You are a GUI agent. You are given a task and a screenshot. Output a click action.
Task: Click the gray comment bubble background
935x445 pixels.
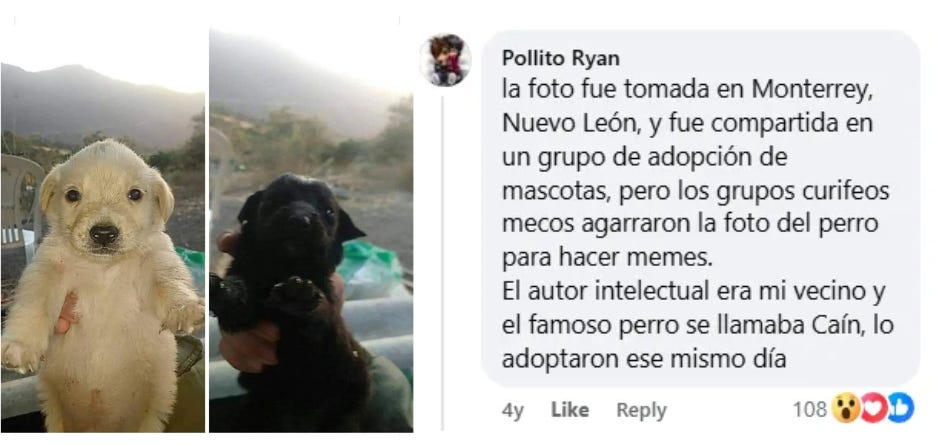[x=700, y=208]
